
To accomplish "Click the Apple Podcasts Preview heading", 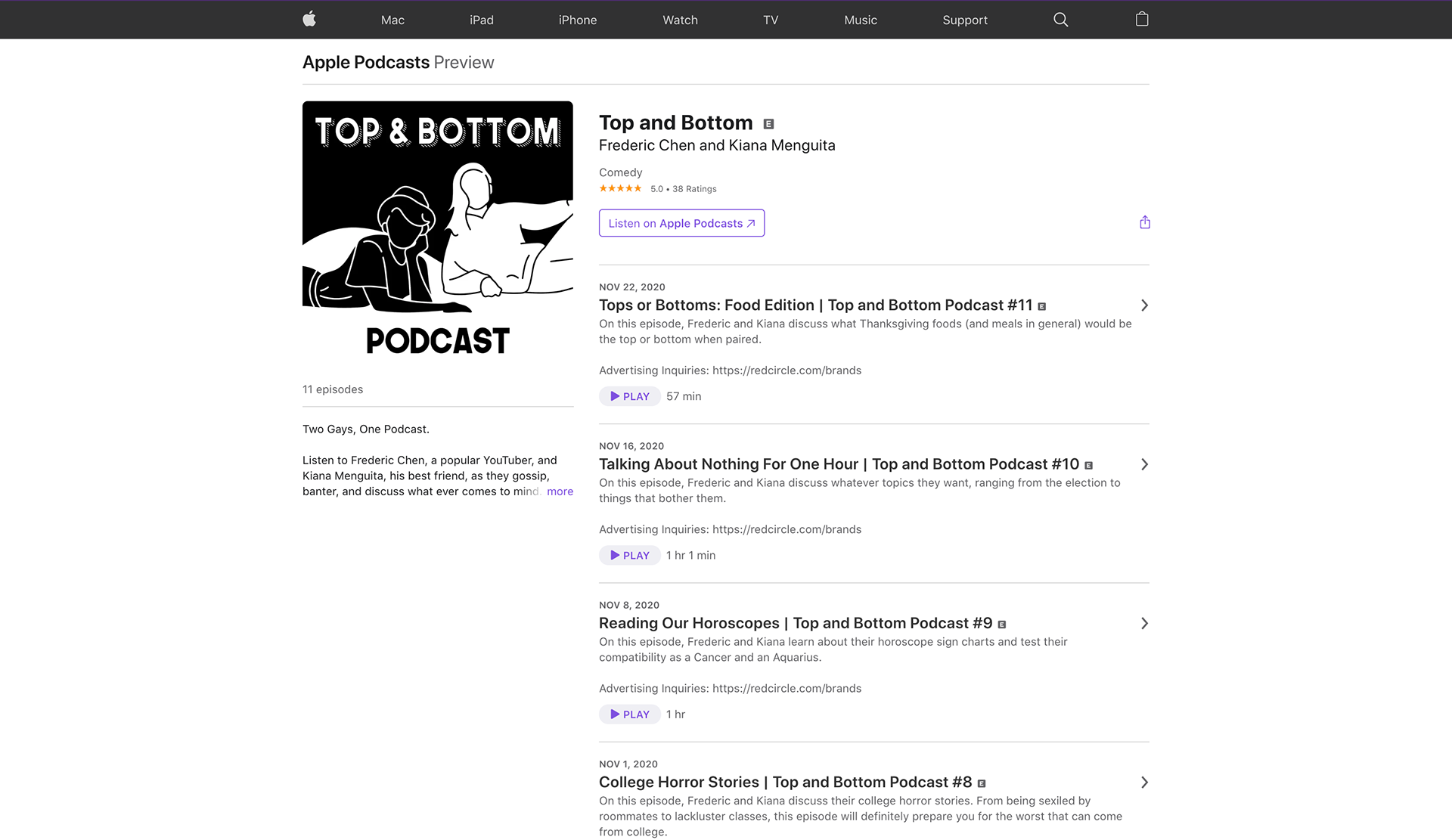I will (398, 62).
